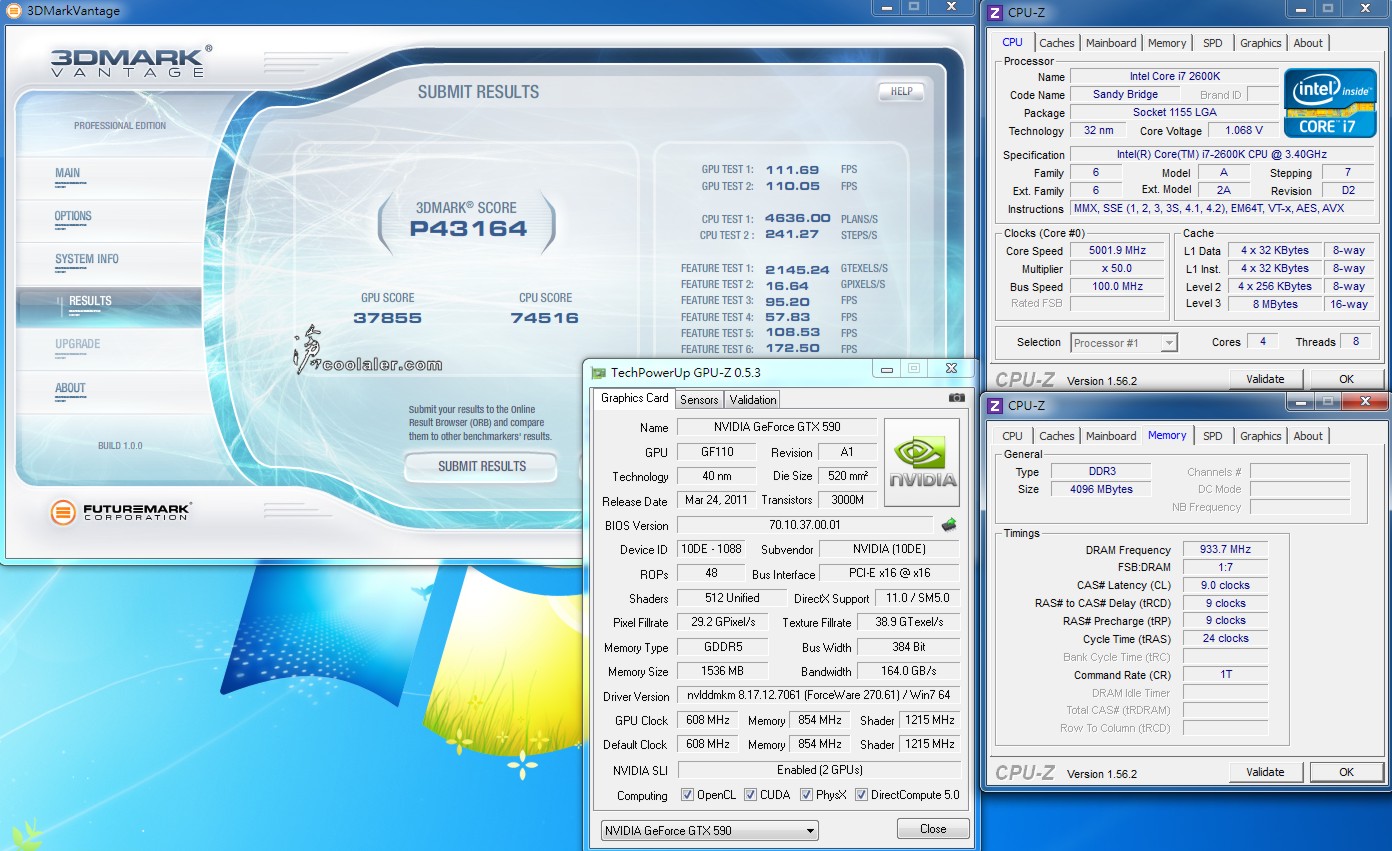1392x851 pixels.
Task: Click OK in the top CPU-Z window
Action: click(x=1346, y=379)
